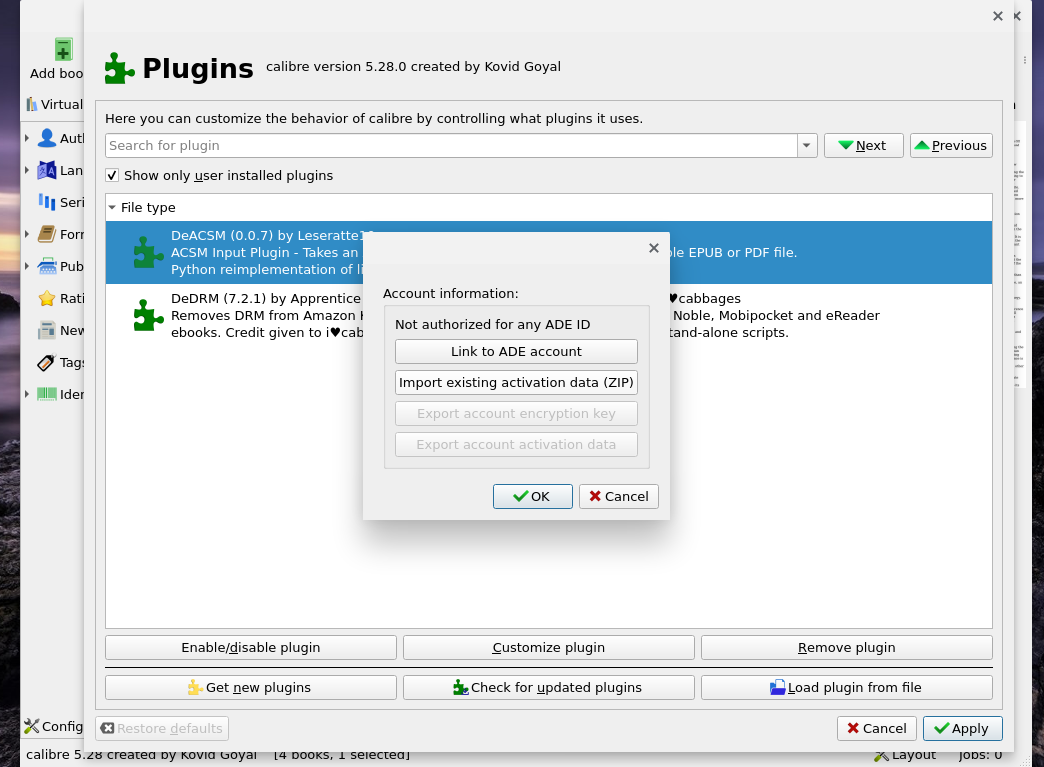1044x767 pixels.
Task: Jump to Next plugin search match
Action: point(863,146)
